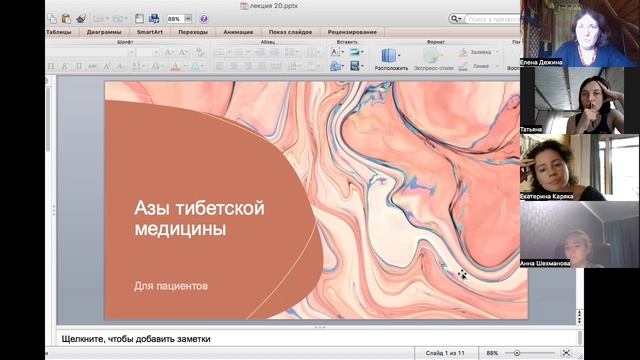This screenshot has width=640, height=360.
Task: Toggle align text left button
Action: tap(220, 66)
